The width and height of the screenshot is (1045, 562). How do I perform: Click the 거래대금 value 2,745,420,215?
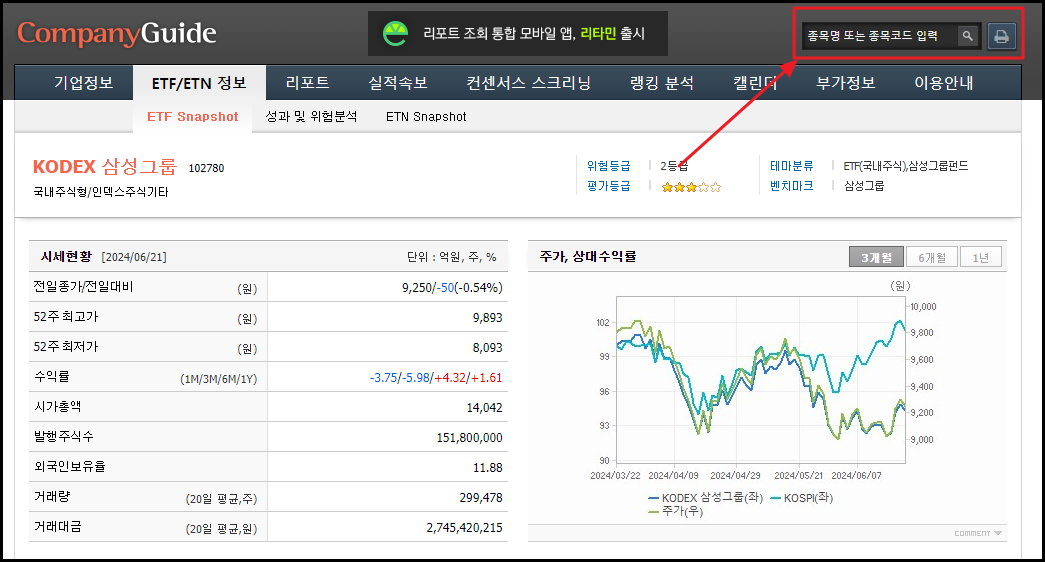[465, 527]
